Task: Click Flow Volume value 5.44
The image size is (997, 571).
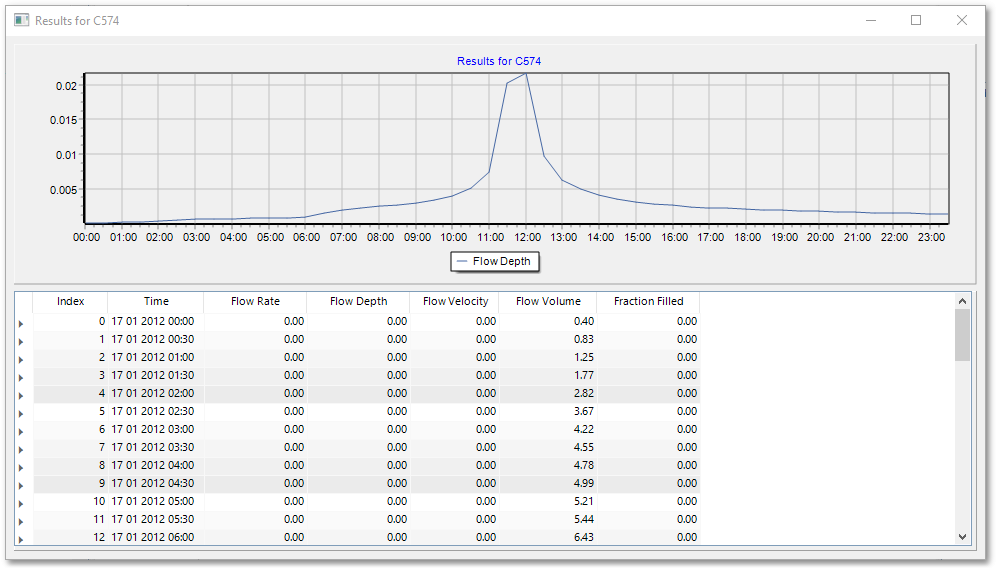Action: coord(584,519)
